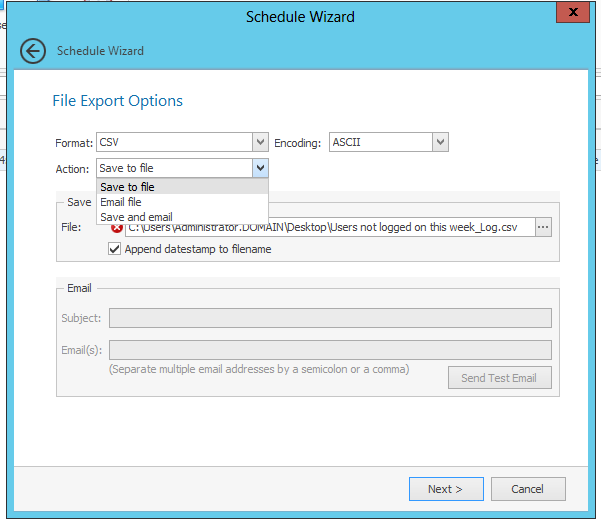
Task: Open file browser with ellipsis button
Action: (x=543, y=227)
